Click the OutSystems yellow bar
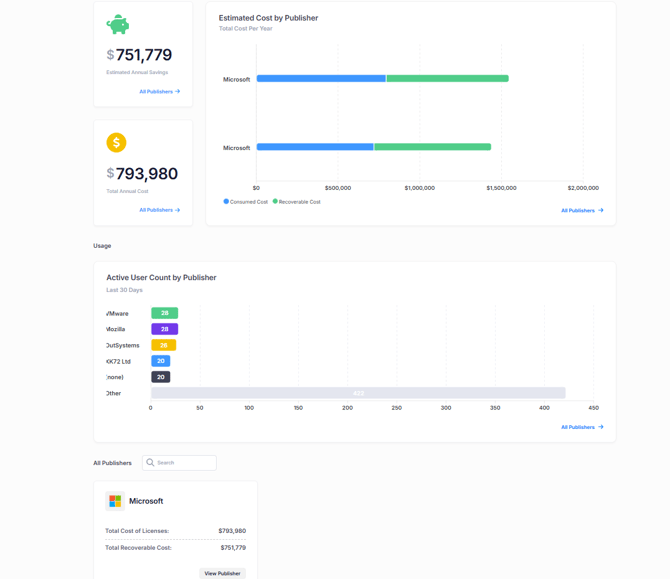This screenshot has height=579, width=670. tap(164, 345)
